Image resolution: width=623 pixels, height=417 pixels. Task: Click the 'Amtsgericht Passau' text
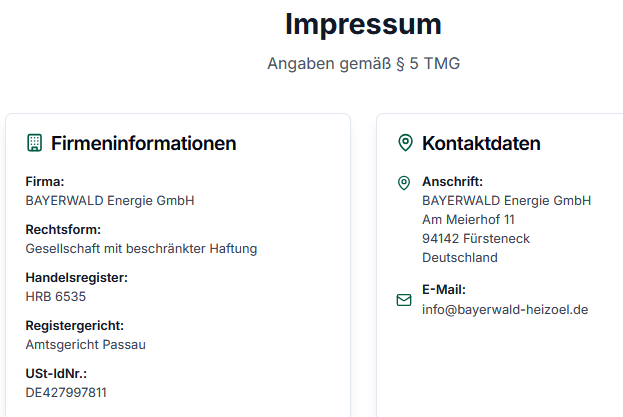(86, 344)
